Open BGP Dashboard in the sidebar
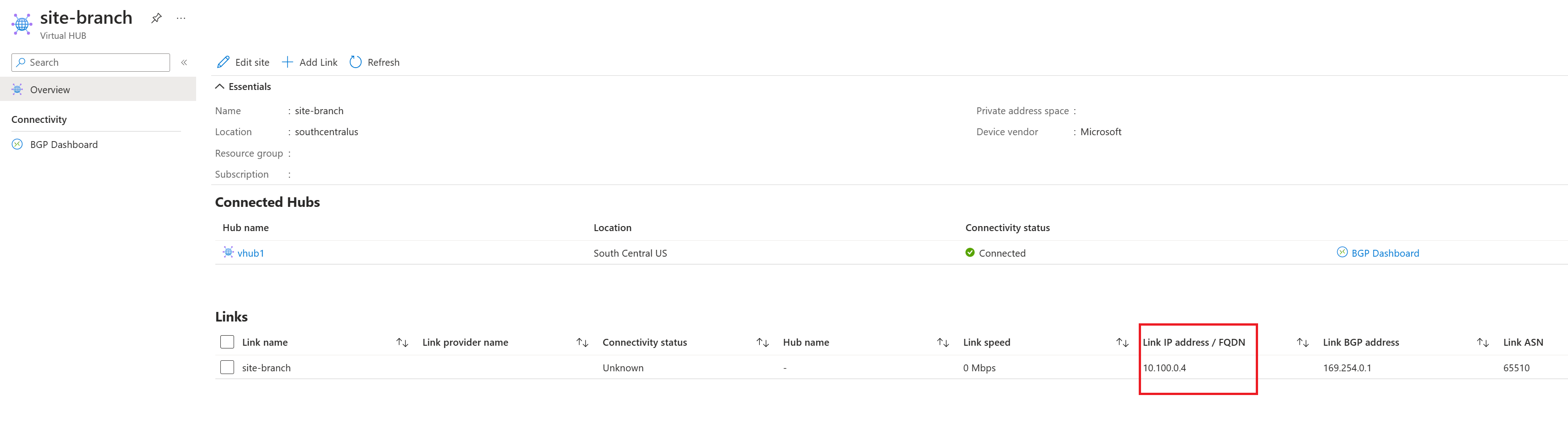The image size is (1568, 427). tap(63, 144)
